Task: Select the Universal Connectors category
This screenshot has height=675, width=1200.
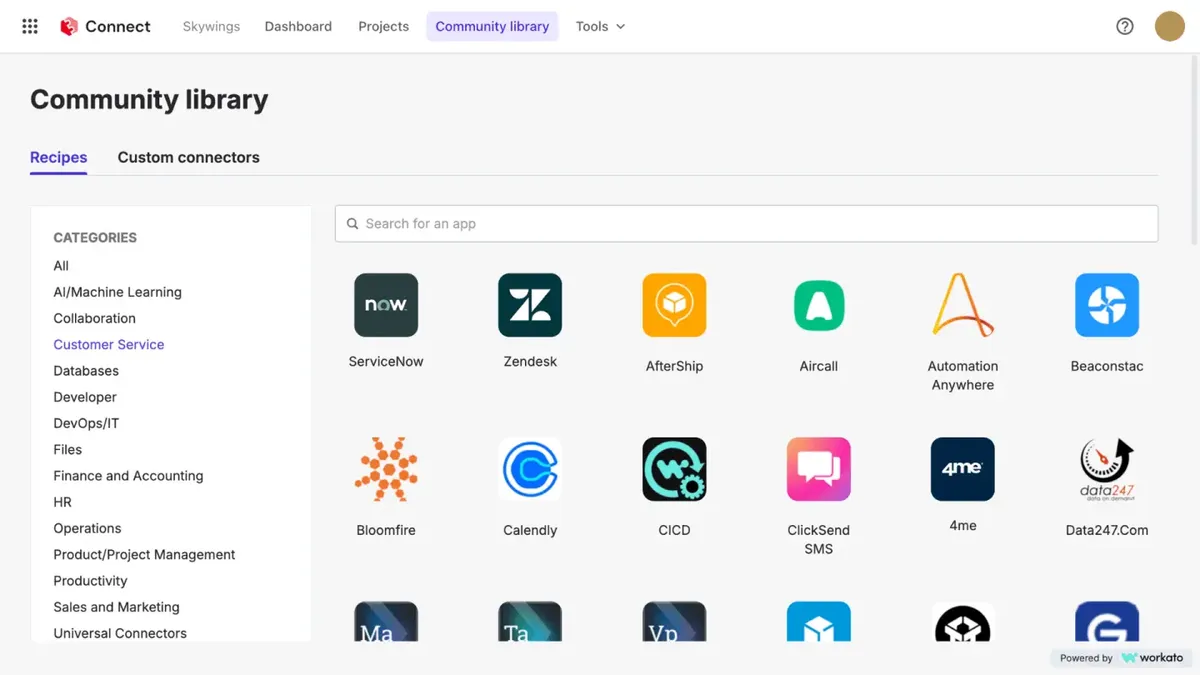Action: [120, 633]
